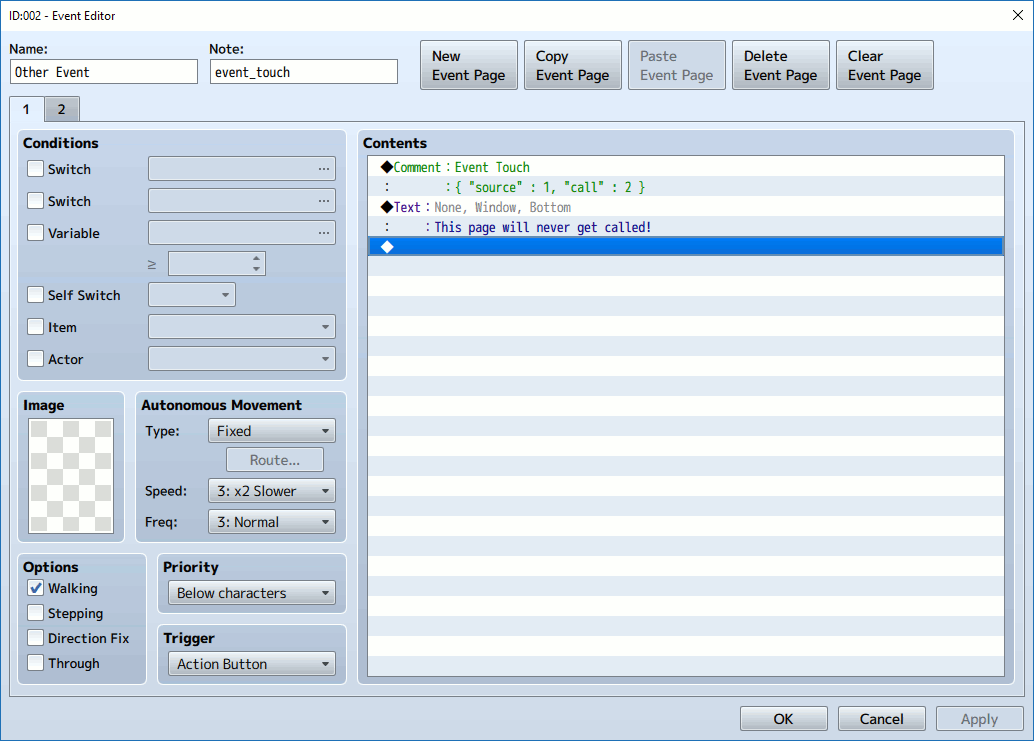Enable the Stepping option

point(36,613)
